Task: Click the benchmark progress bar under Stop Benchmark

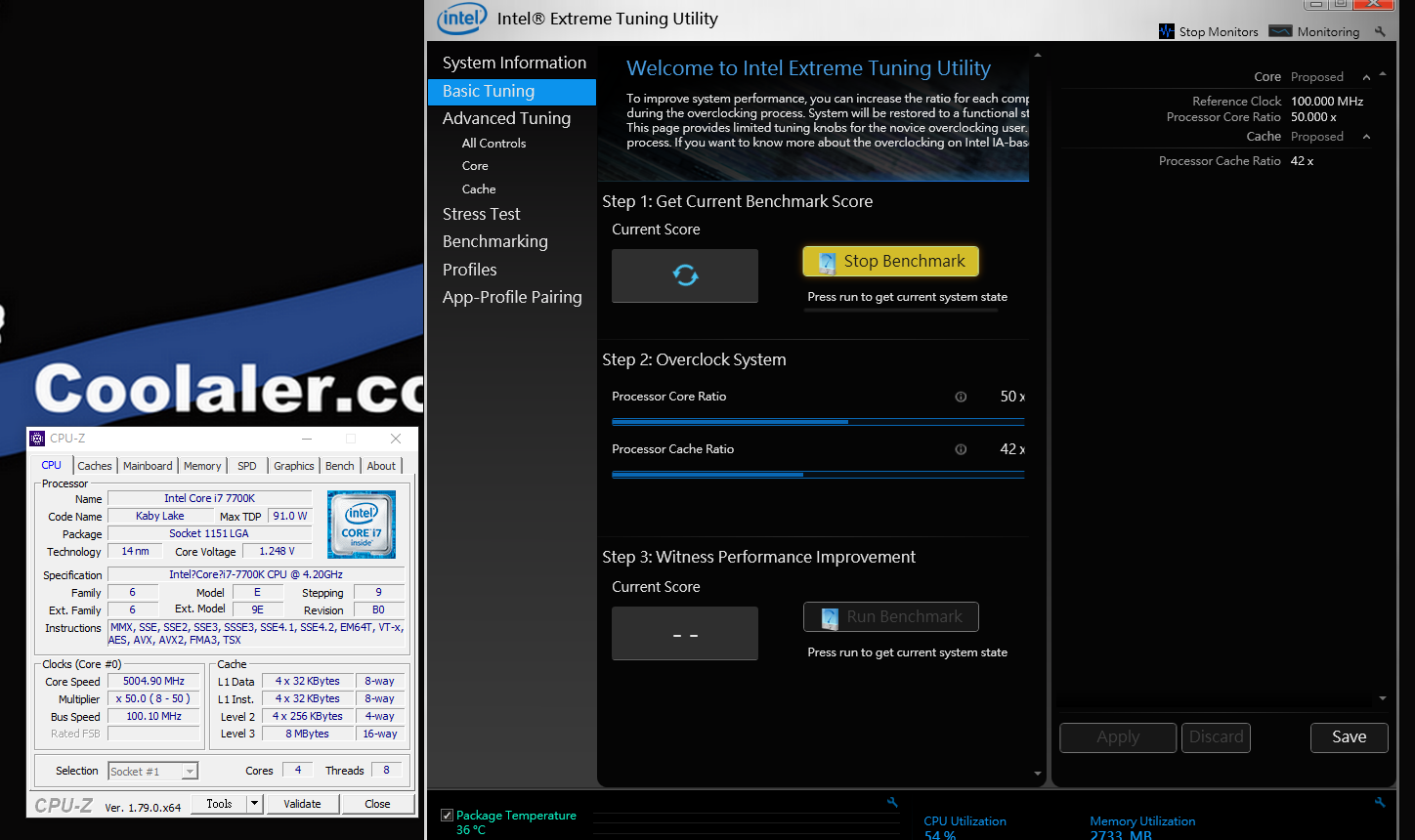Action: [x=901, y=310]
